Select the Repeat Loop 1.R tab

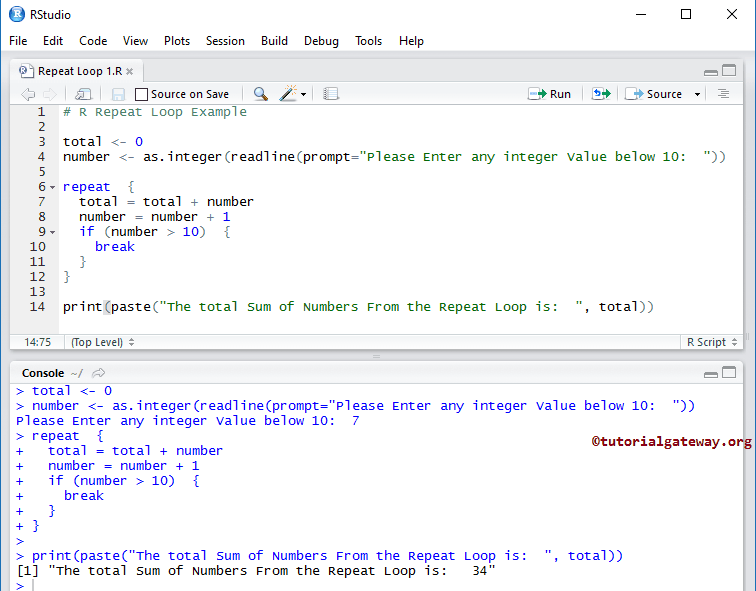click(77, 71)
